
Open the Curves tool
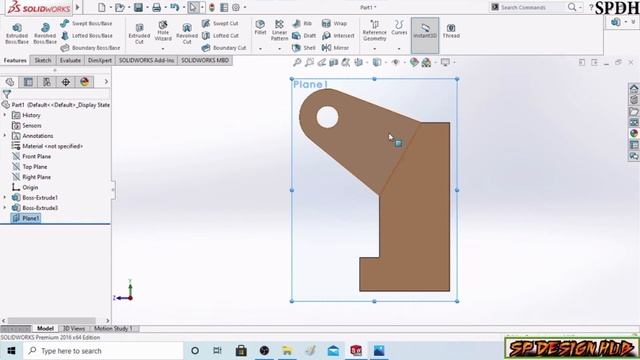pyautogui.click(x=399, y=28)
